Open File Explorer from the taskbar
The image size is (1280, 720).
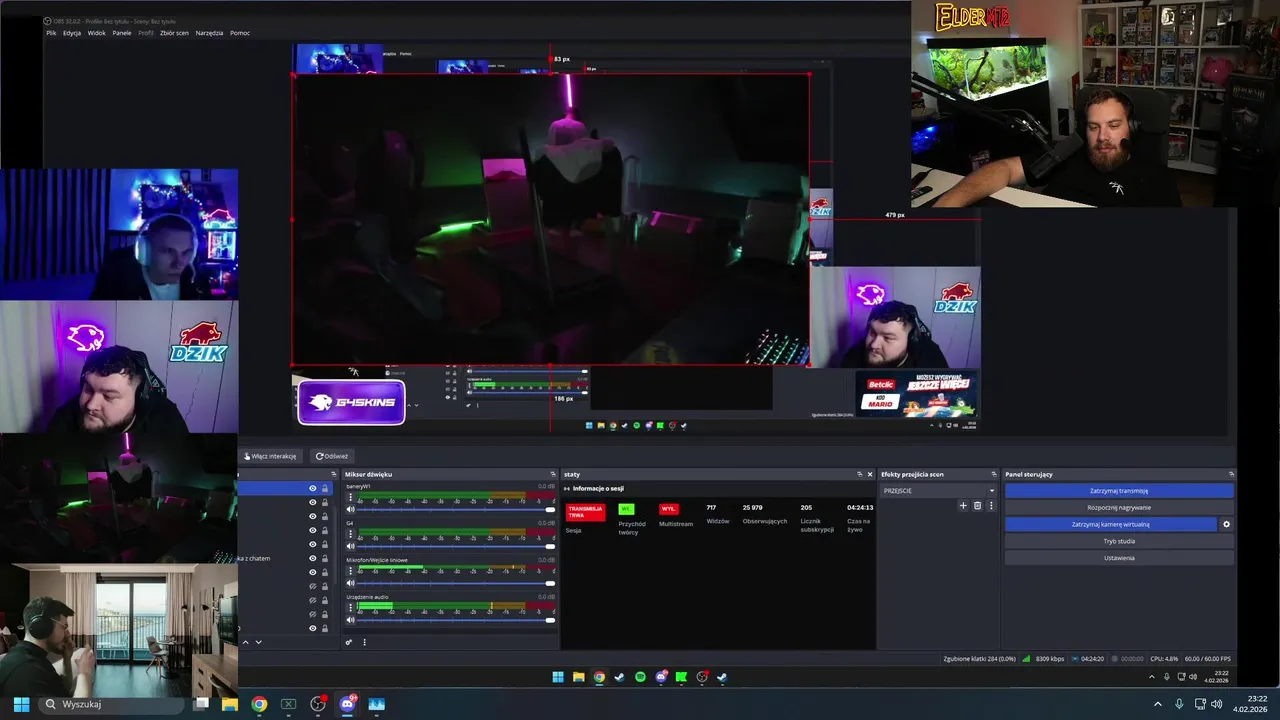pyautogui.click(x=229, y=704)
